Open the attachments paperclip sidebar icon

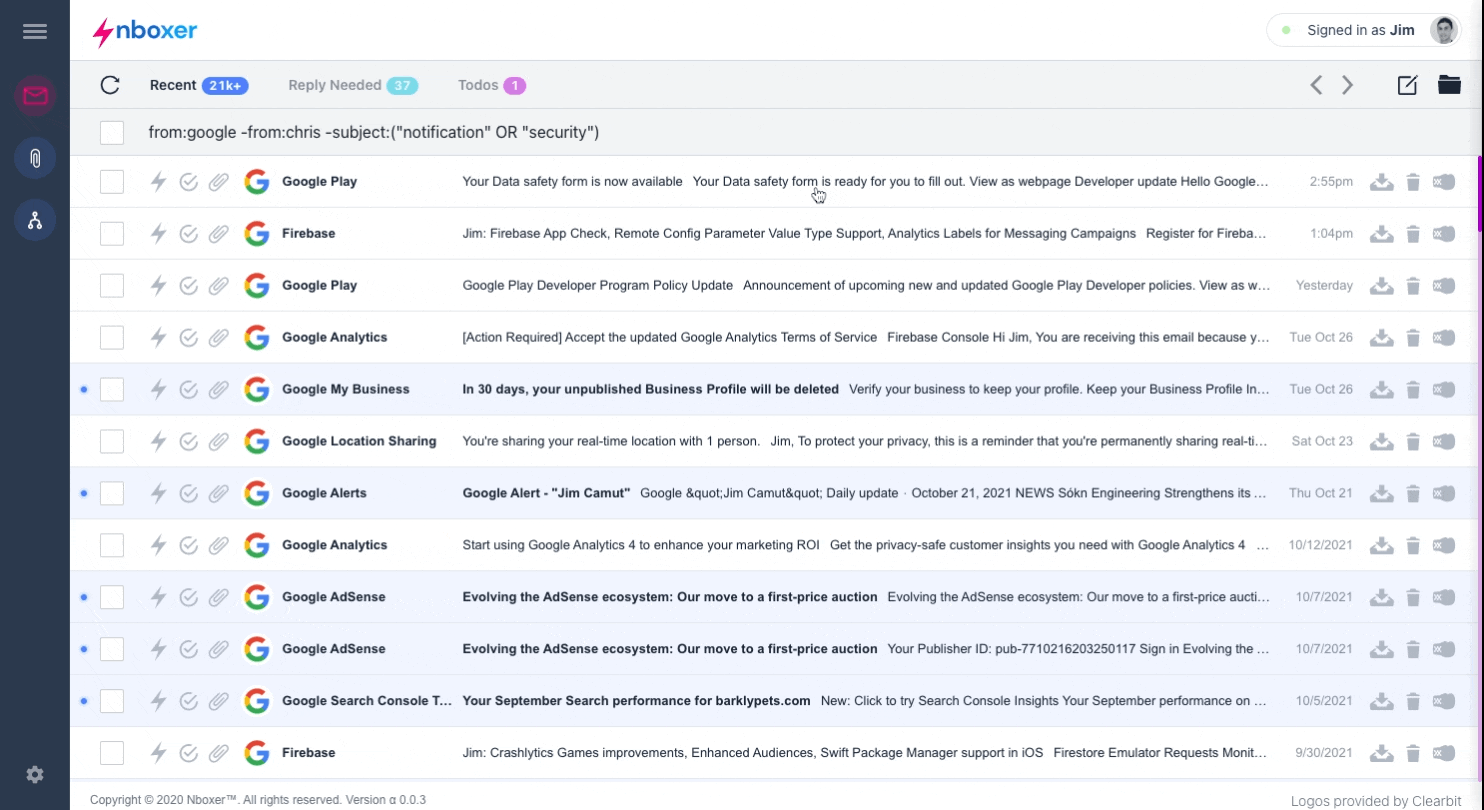(35, 158)
